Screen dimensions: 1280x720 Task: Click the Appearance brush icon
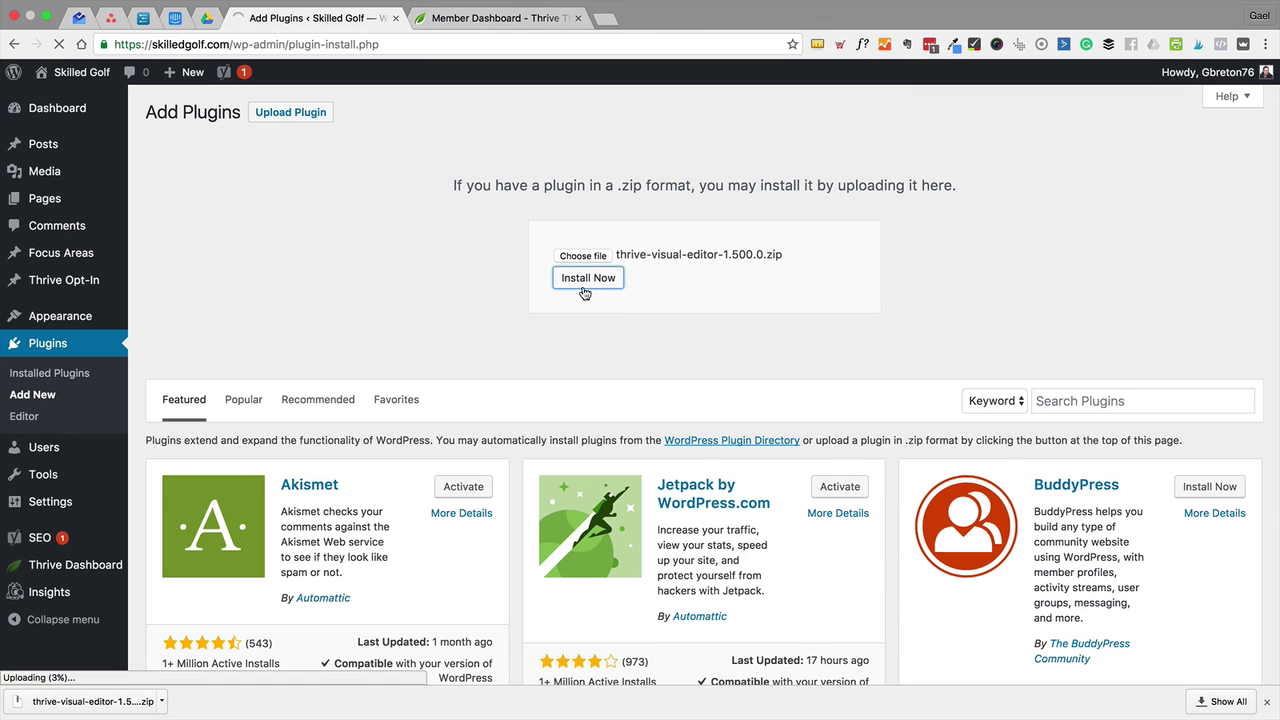14,316
